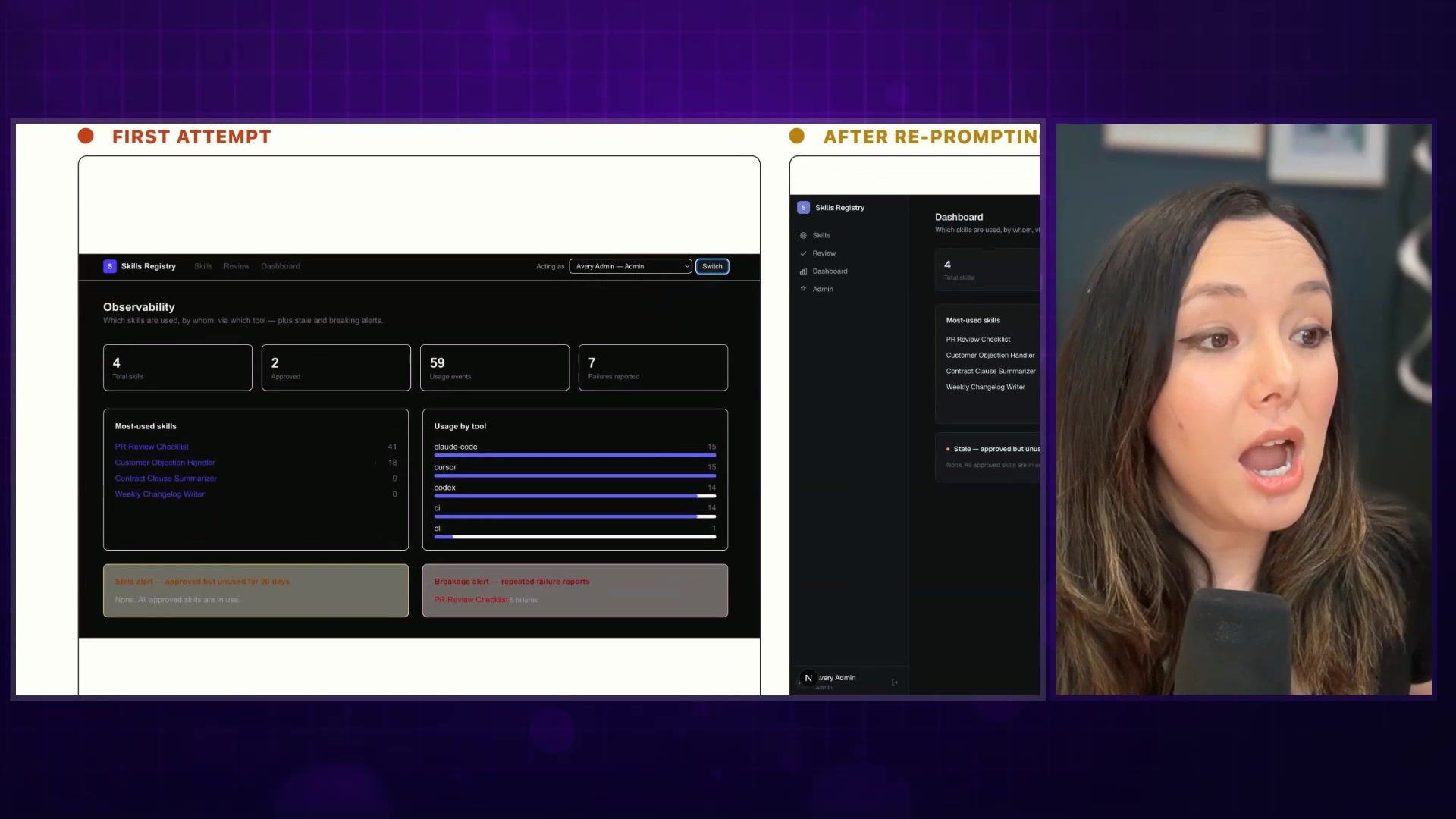Click the Most-used skills heading in the first attempt
1456x819 pixels.
point(146,426)
